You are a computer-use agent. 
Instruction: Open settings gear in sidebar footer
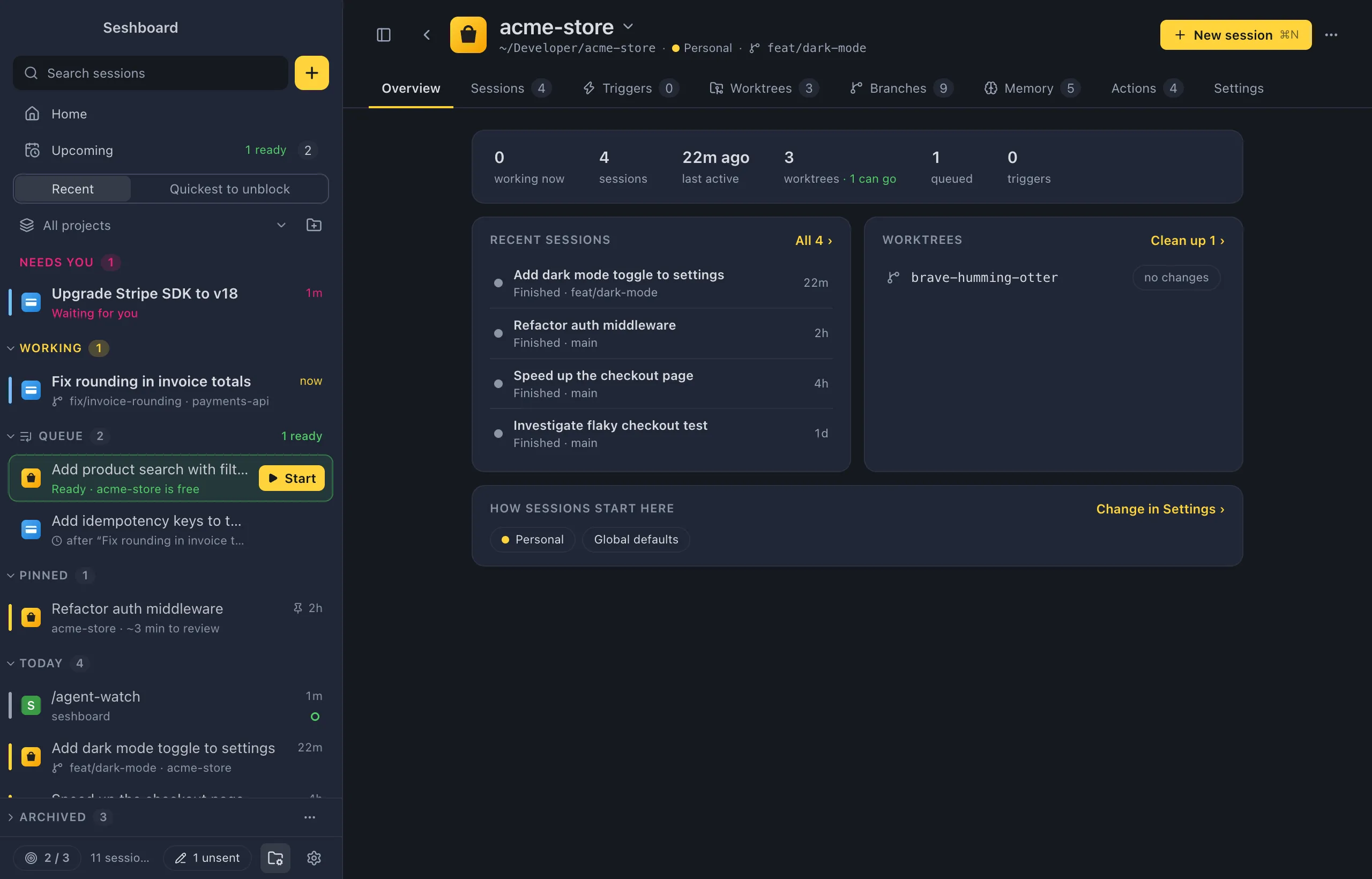click(314, 858)
